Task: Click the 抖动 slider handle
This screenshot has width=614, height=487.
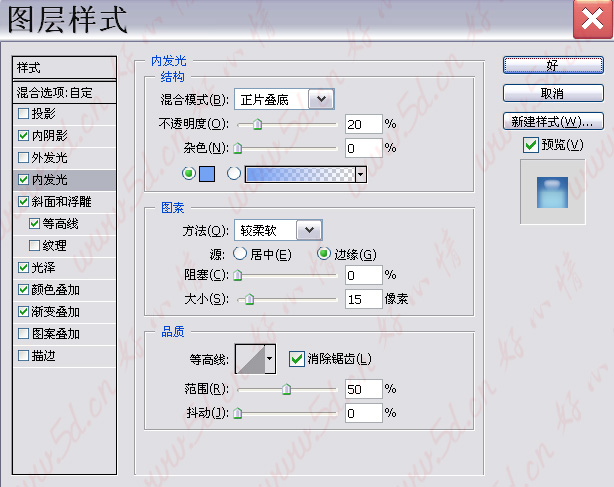Action: tap(238, 413)
